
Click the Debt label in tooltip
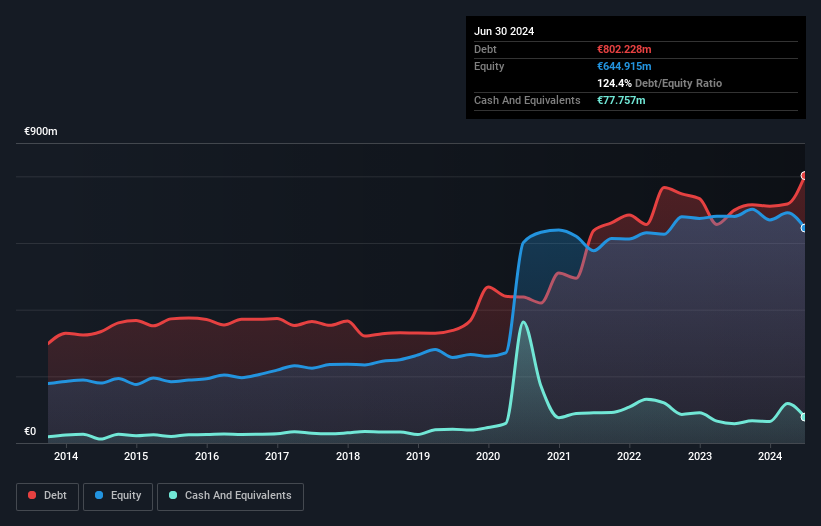[485, 49]
